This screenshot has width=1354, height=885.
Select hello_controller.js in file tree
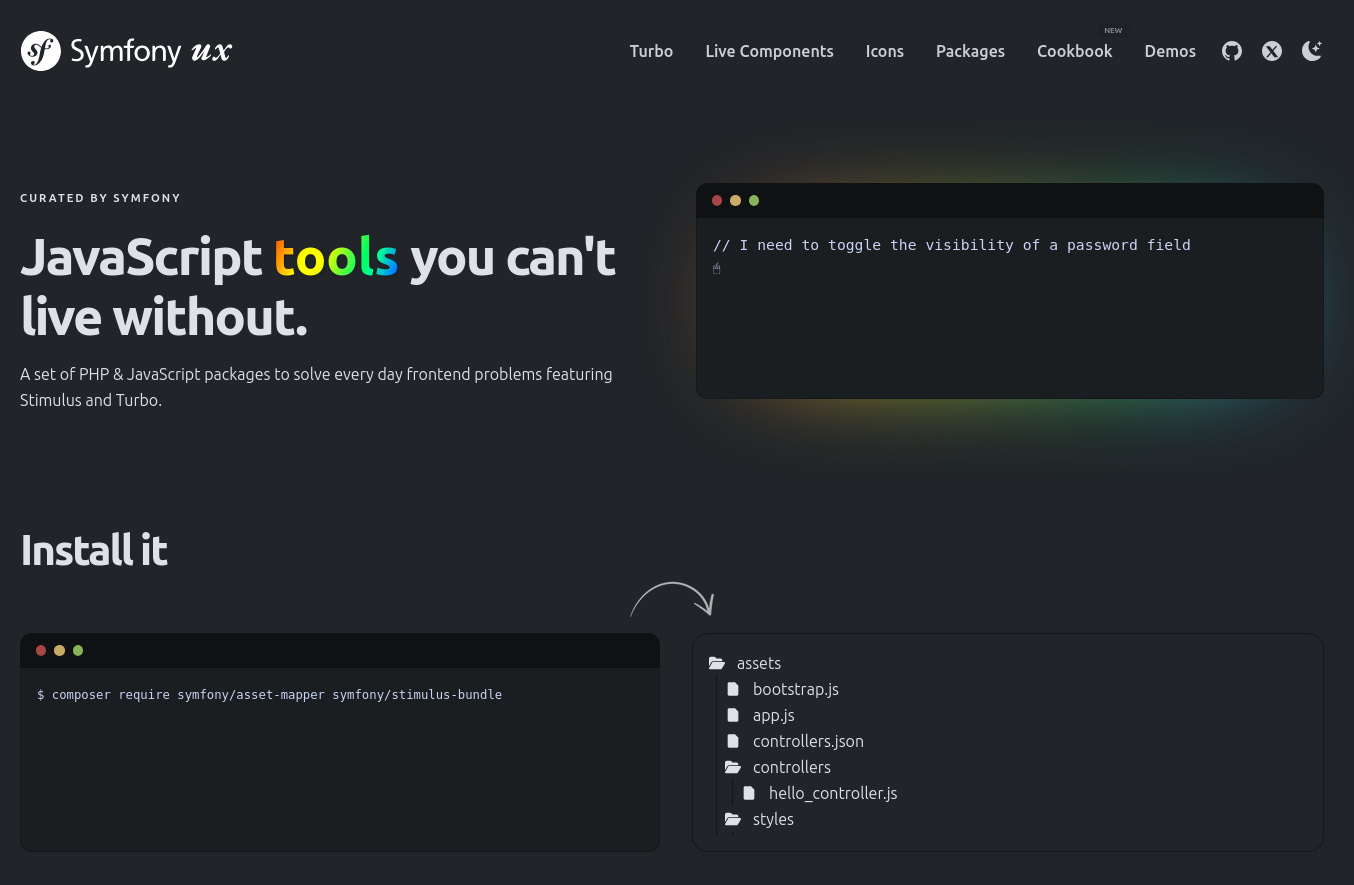tap(833, 793)
